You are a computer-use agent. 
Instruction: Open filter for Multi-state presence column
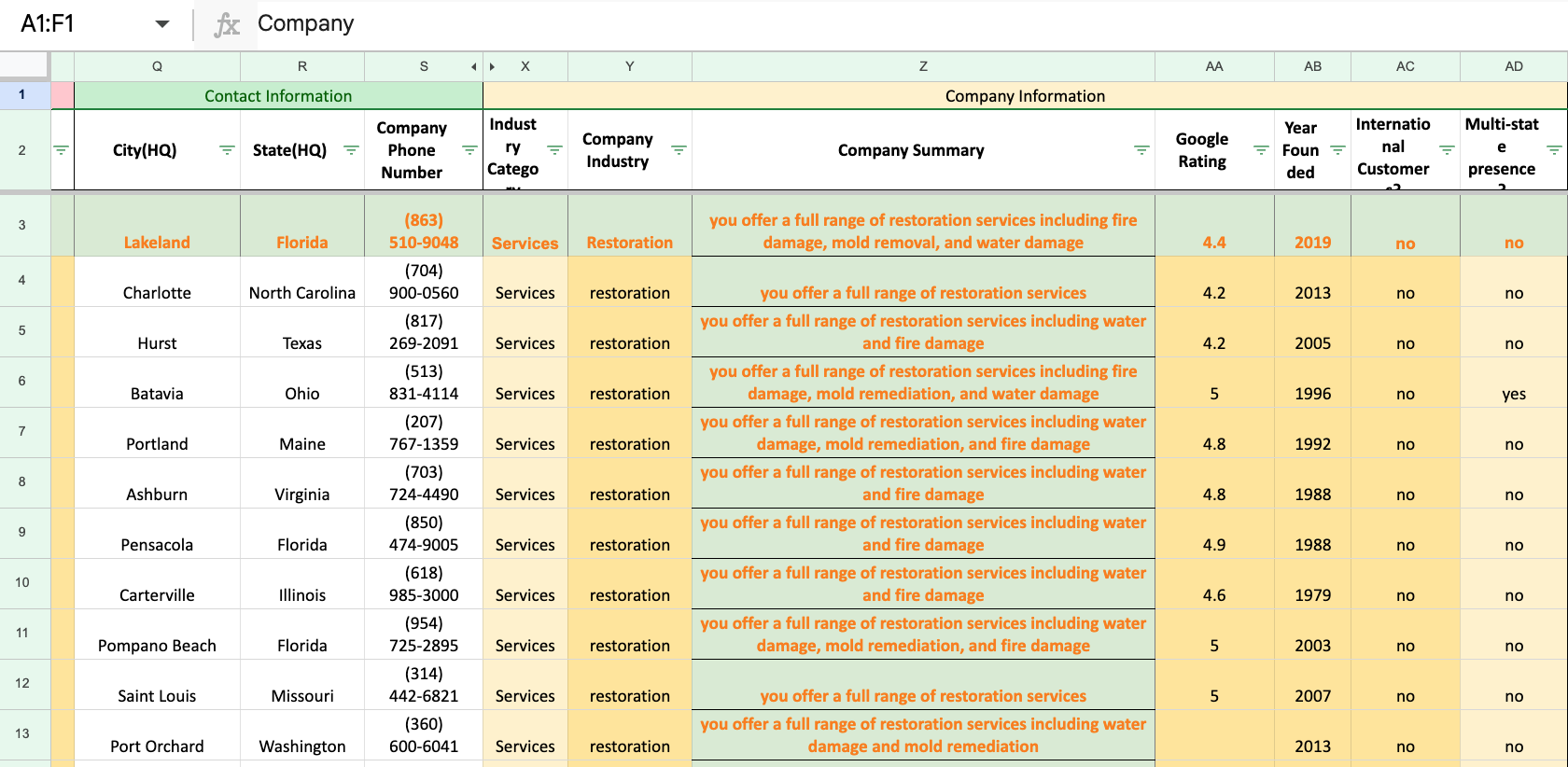pyautogui.click(x=1554, y=150)
